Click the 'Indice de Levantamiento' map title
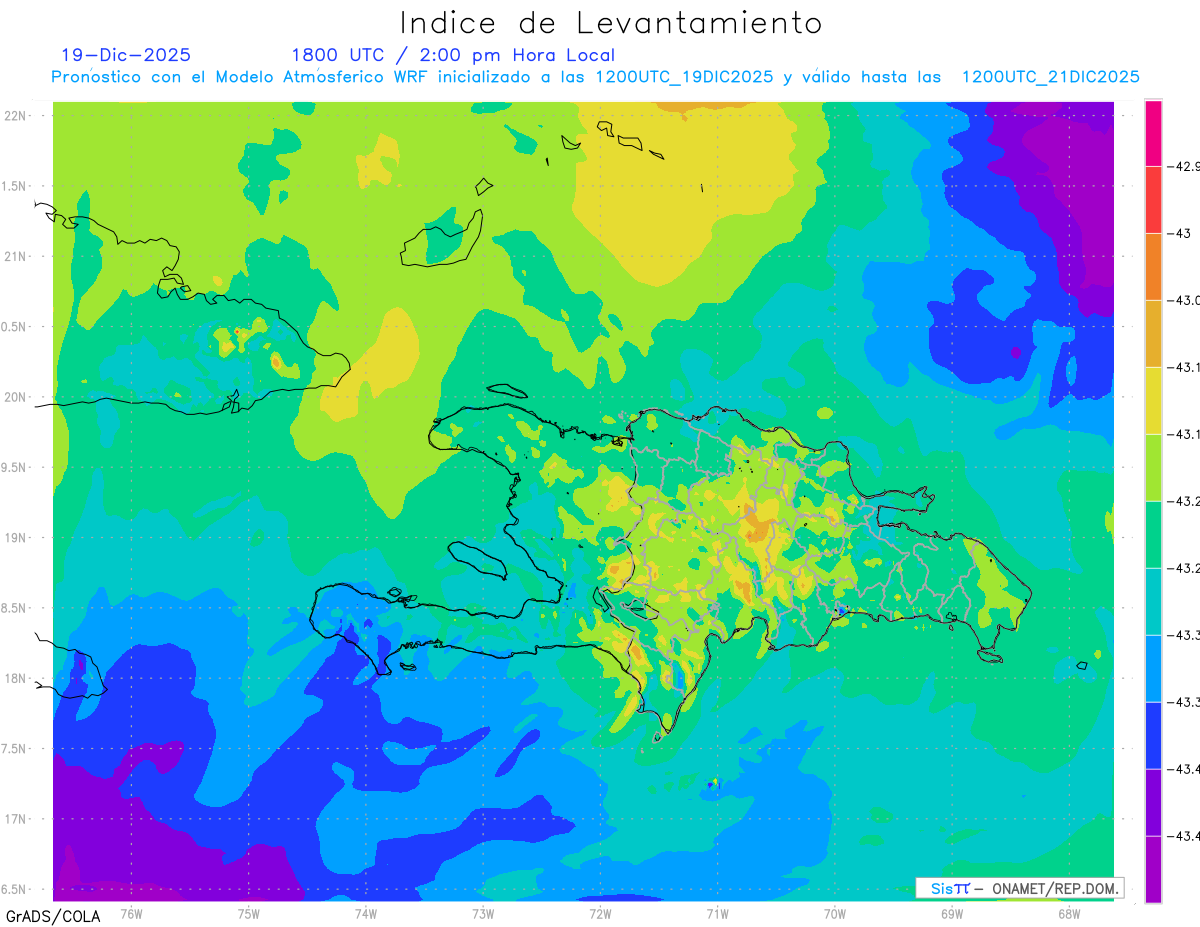The width and height of the screenshot is (1200, 927). pos(611,23)
